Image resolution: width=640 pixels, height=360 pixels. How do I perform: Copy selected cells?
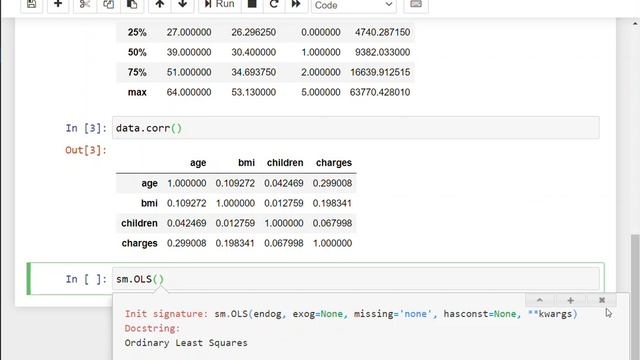(108, 4)
